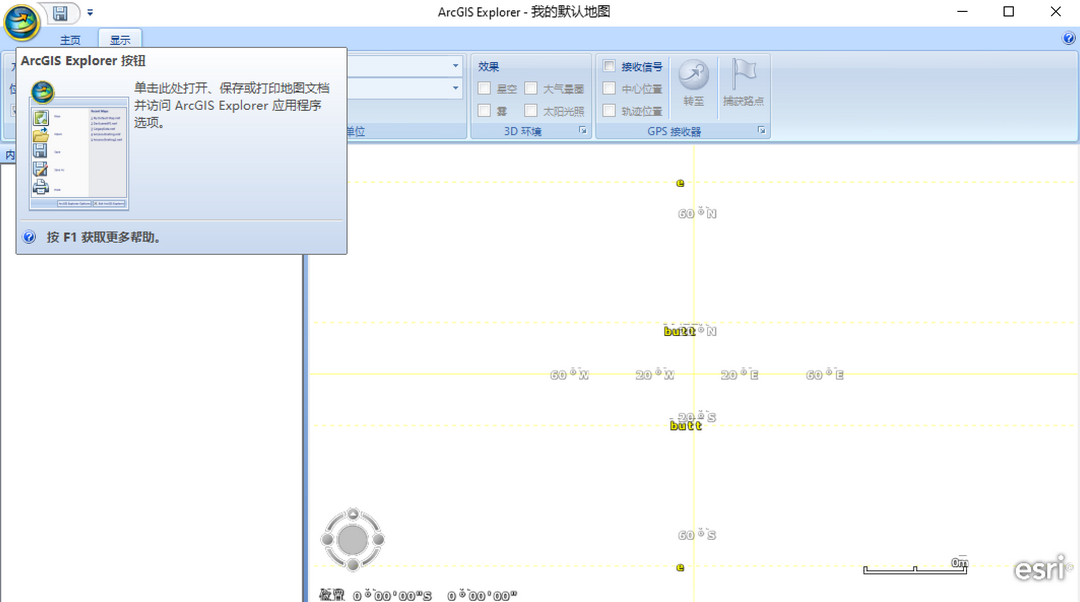
Task: Enable the 太阳光照 effect checkbox
Action: [529, 111]
